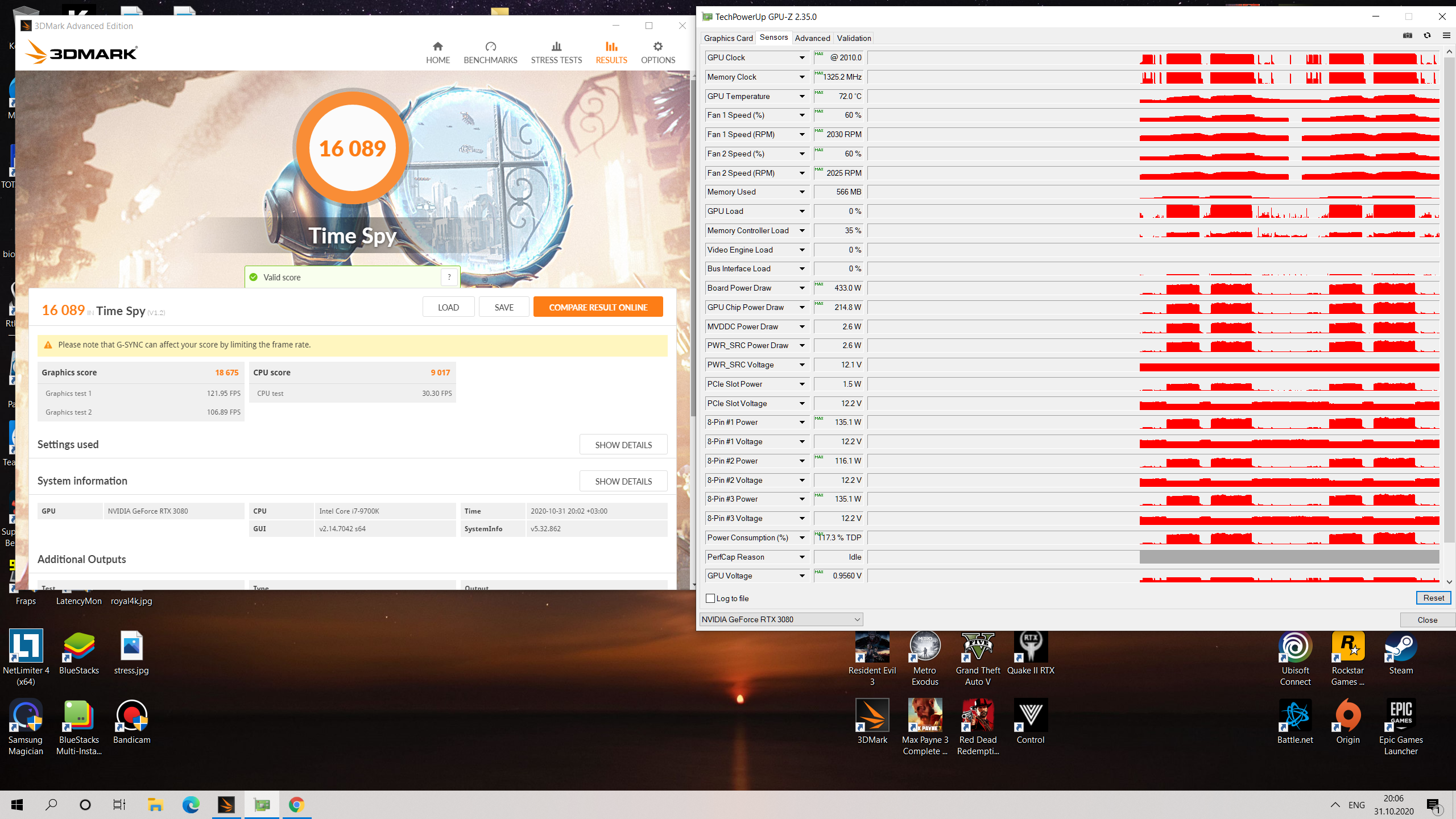Open Stress Tests icon in 3DMark
Screen dimensions: 1456x819
click(x=556, y=47)
